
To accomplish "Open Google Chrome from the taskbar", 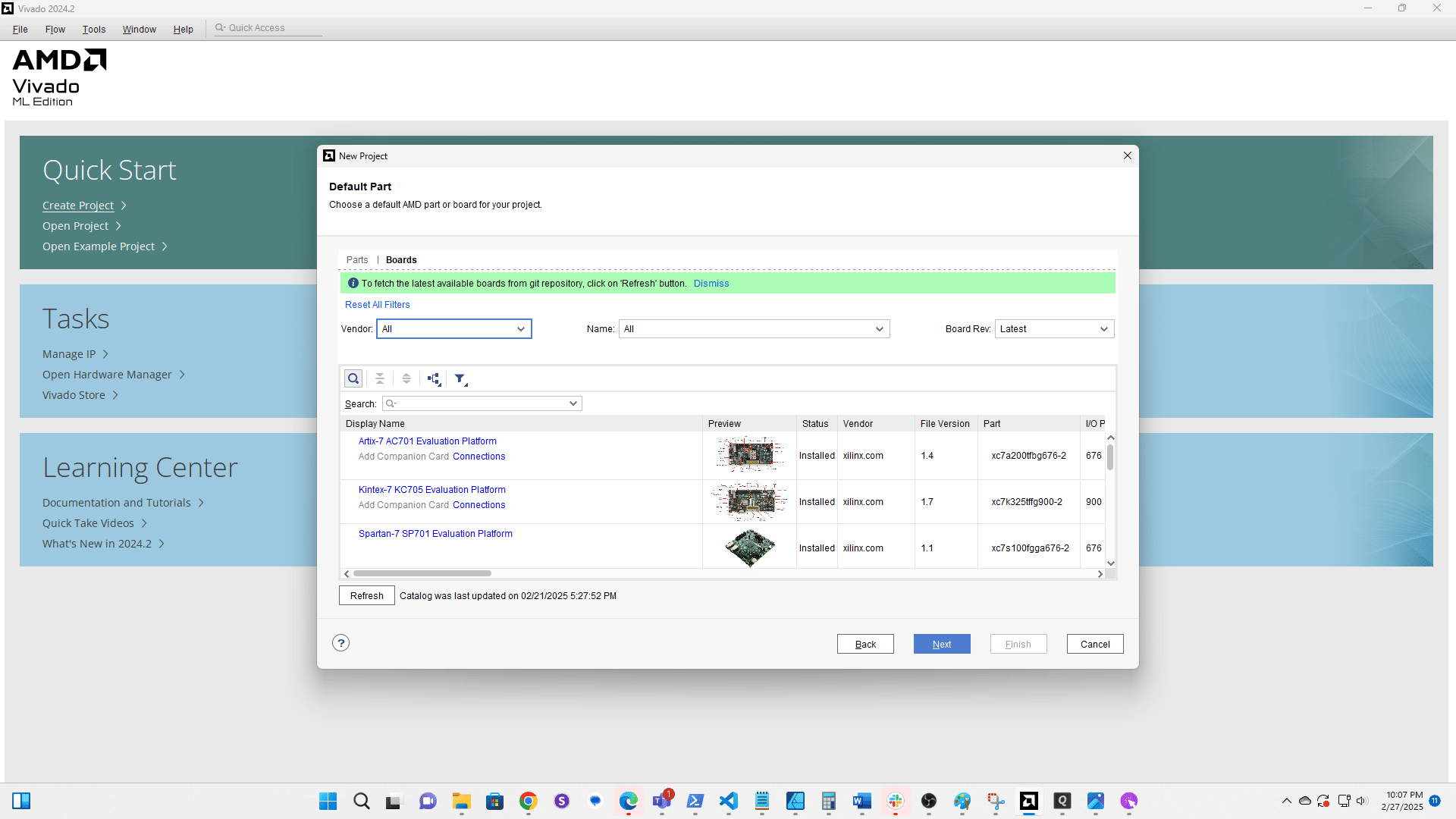I will [529, 801].
